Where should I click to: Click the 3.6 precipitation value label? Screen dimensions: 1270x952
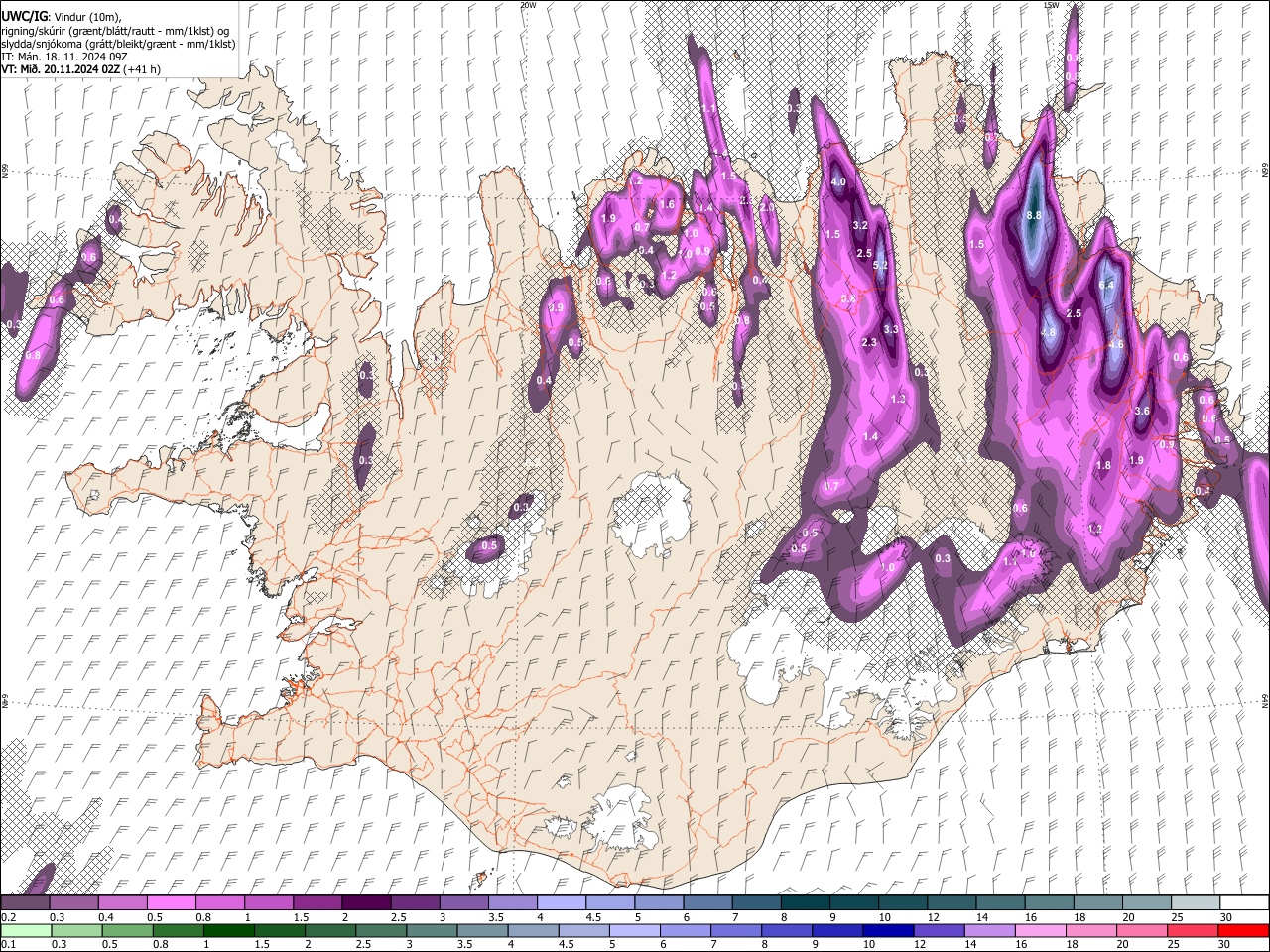pyautogui.click(x=1142, y=411)
